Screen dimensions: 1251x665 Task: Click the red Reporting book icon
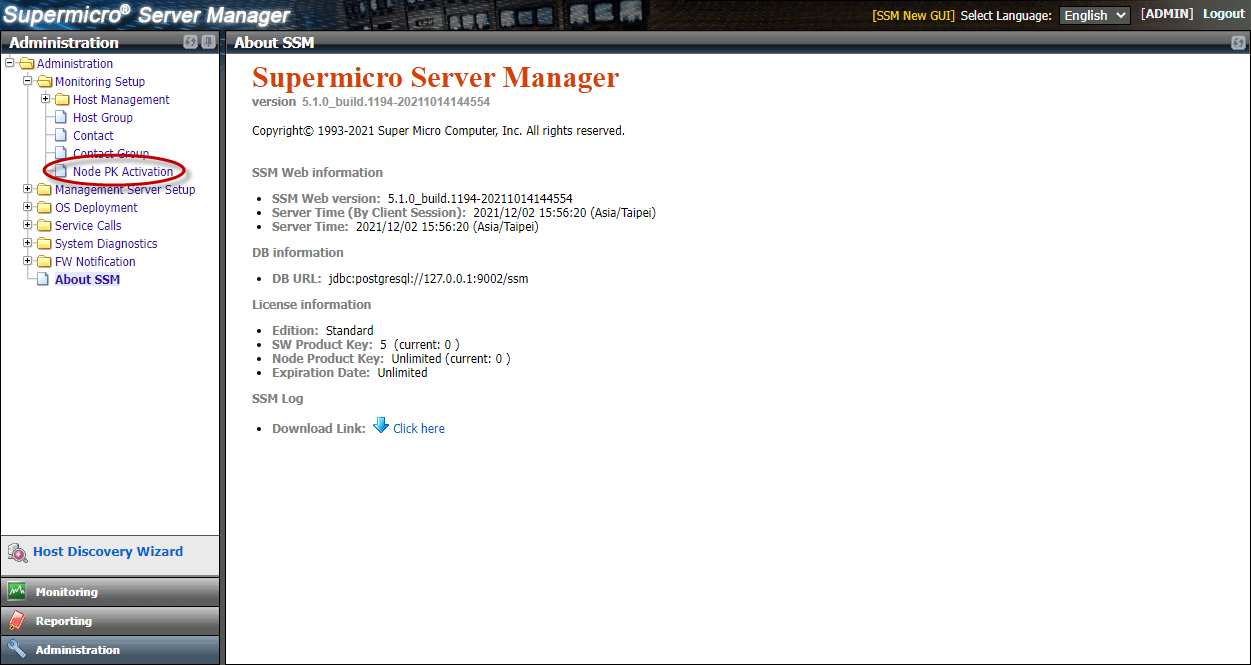17,621
